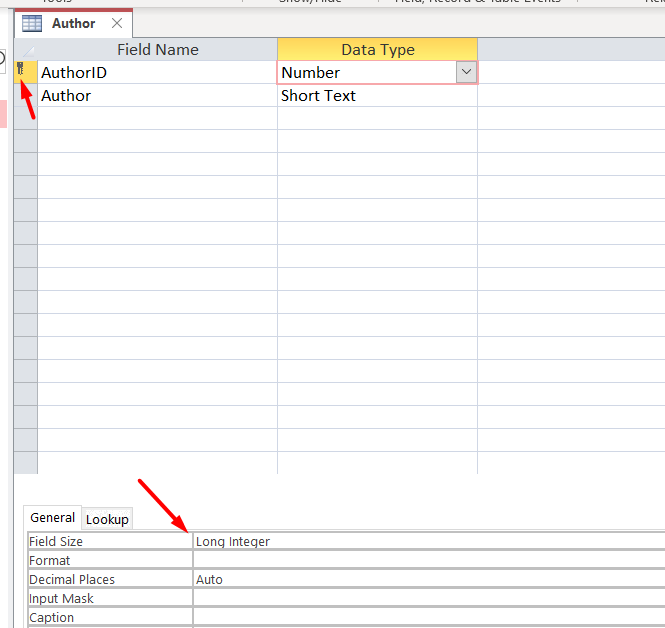
Task: Open the Data Type dropdown arrow for AuthorID
Action: pos(466,72)
